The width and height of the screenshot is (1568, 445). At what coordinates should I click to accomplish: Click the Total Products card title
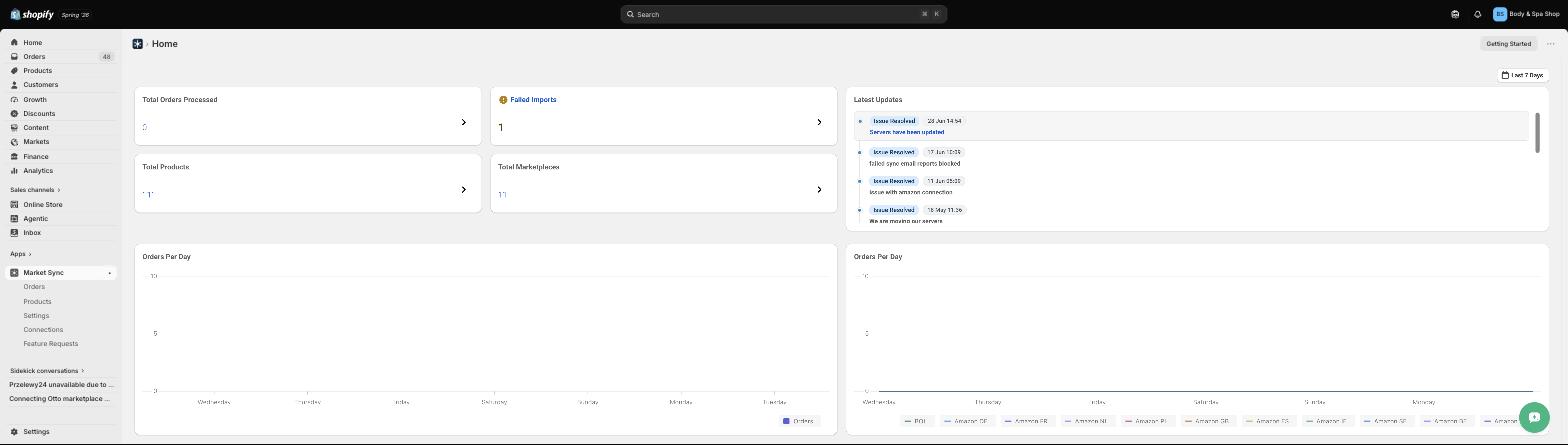[166, 167]
